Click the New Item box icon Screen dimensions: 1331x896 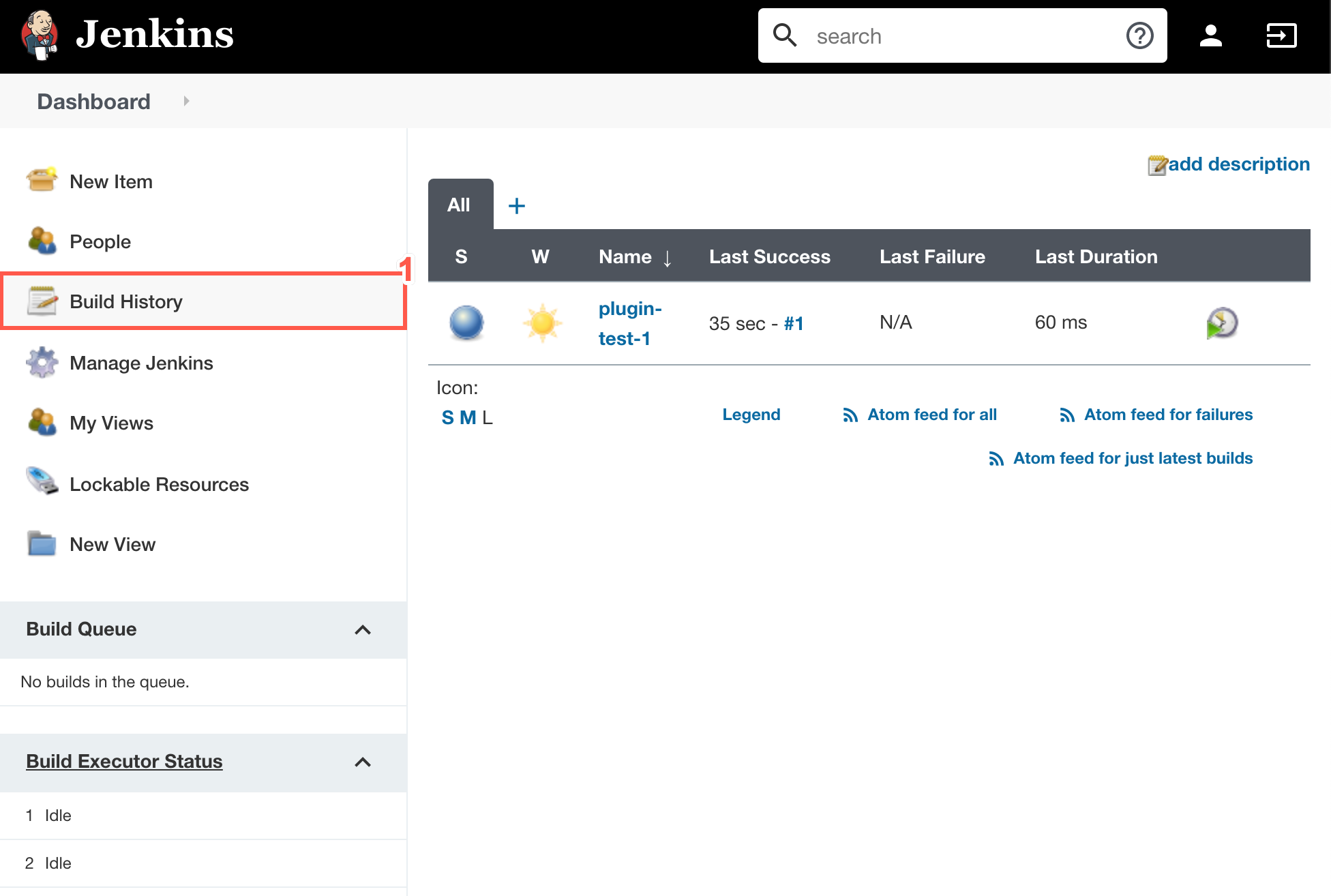(x=42, y=181)
